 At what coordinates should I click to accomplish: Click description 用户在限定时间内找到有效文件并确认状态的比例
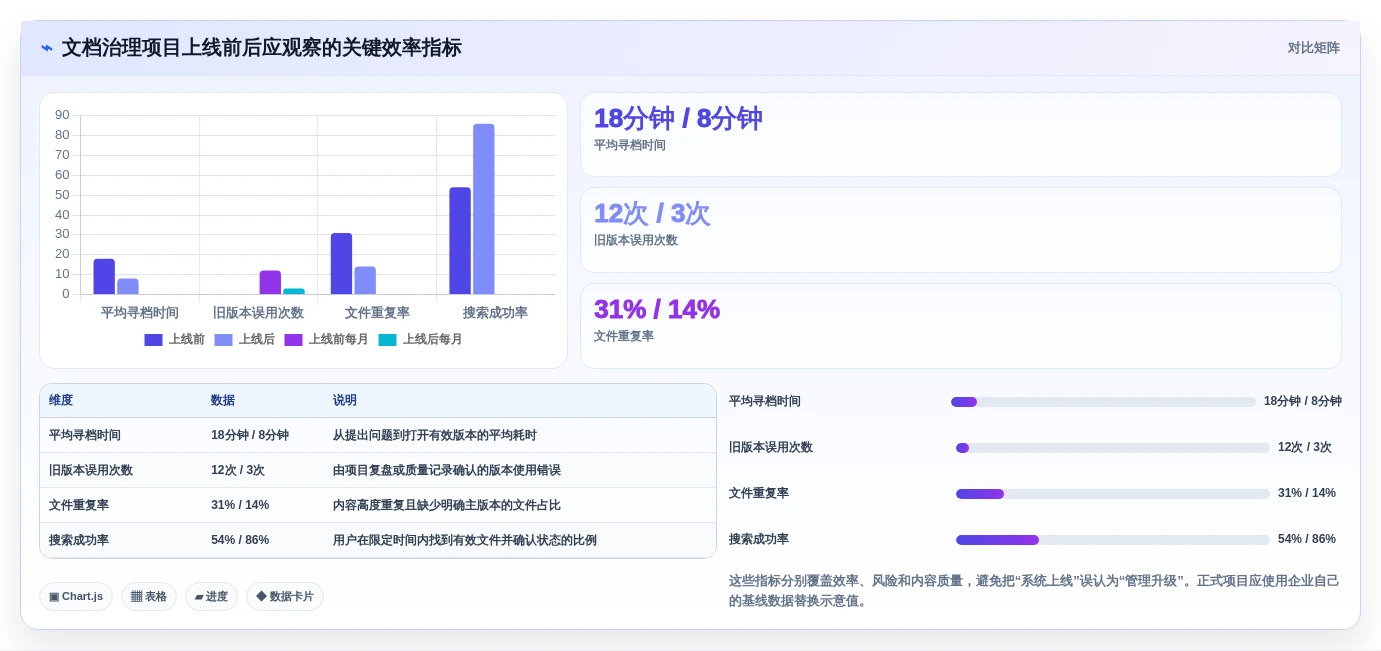pos(465,540)
